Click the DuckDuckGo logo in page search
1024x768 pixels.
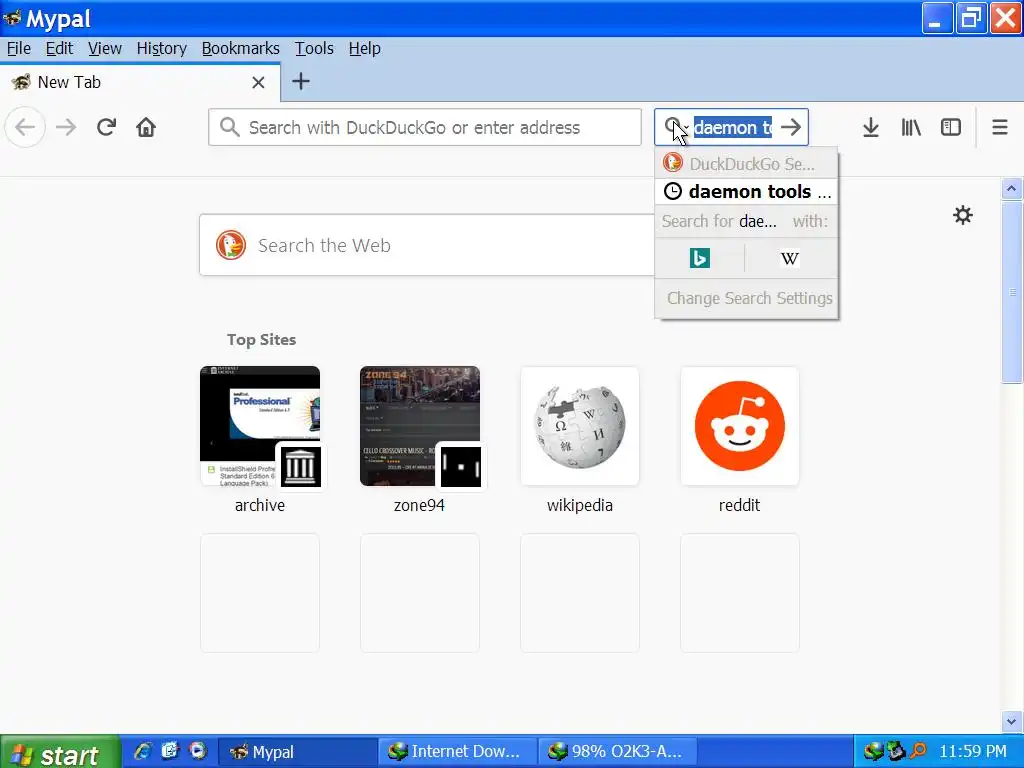click(231, 246)
